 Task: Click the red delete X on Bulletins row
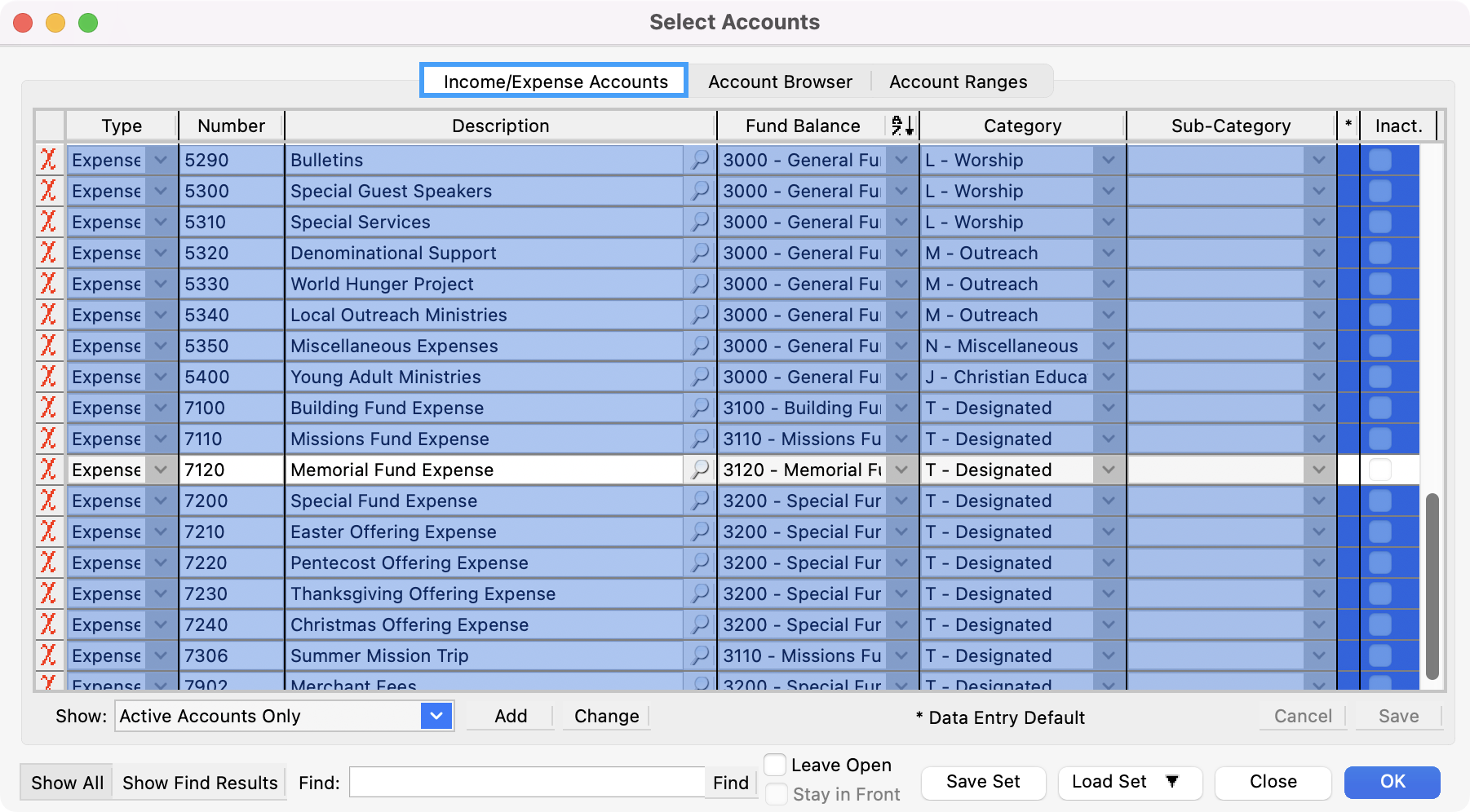[x=49, y=160]
